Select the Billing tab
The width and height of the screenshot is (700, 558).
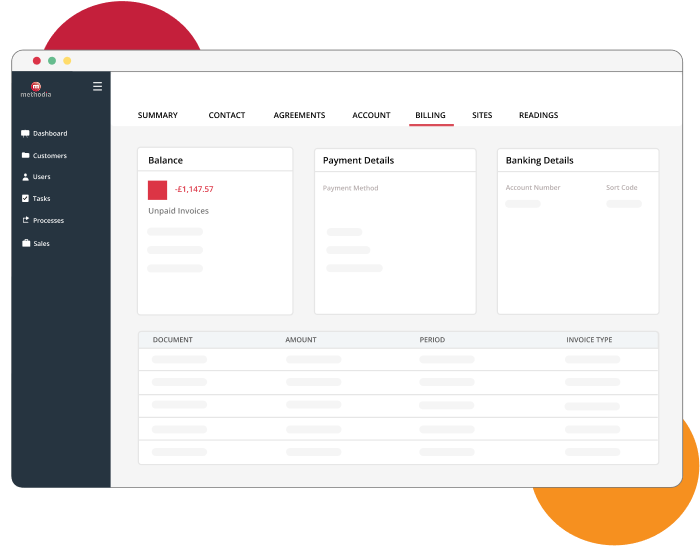pos(430,115)
